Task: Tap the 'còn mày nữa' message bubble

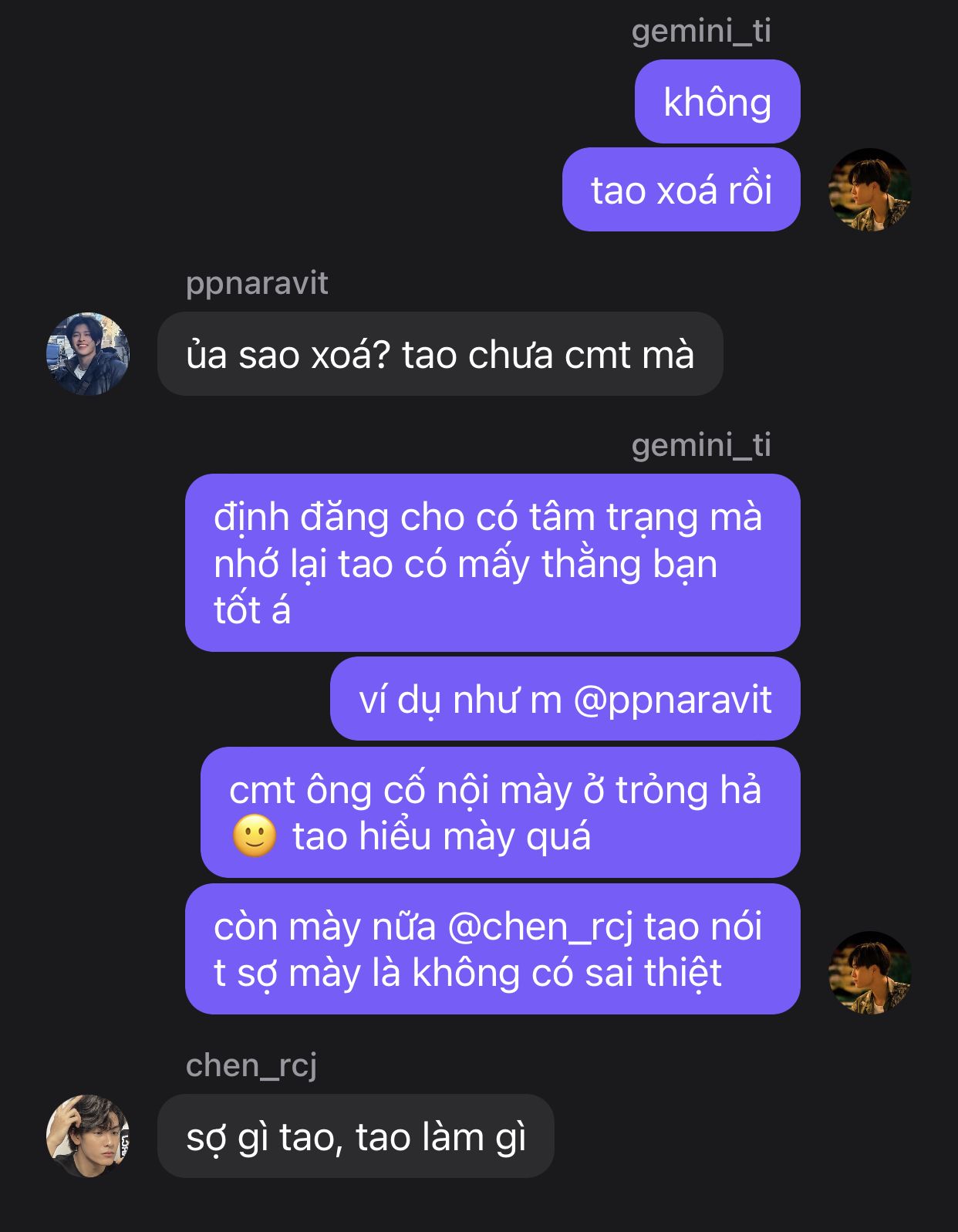Action: tap(493, 949)
